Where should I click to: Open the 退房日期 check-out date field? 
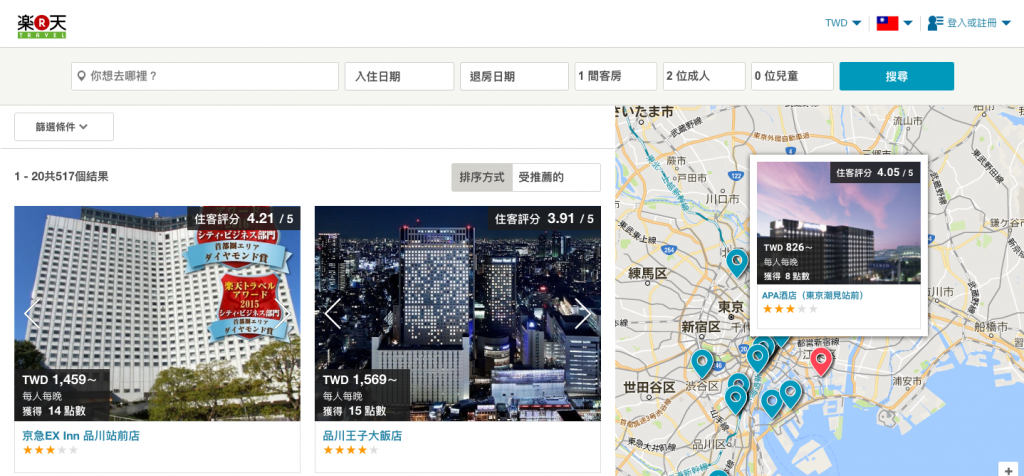tap(514, 76)
